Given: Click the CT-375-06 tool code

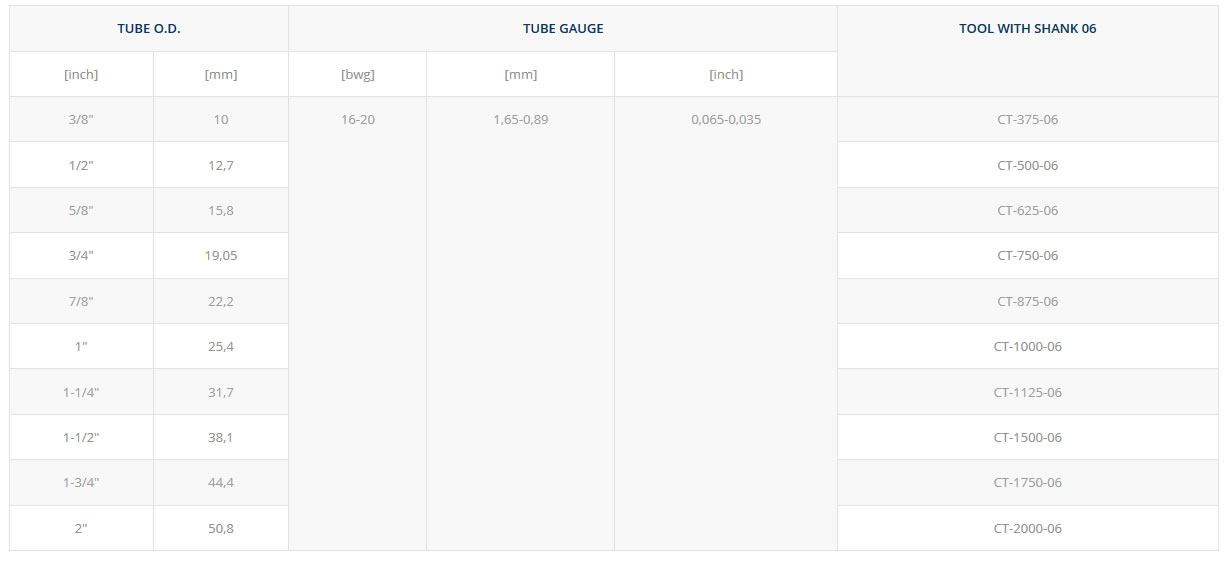Looking at the screenshot, I should 1027,119.
